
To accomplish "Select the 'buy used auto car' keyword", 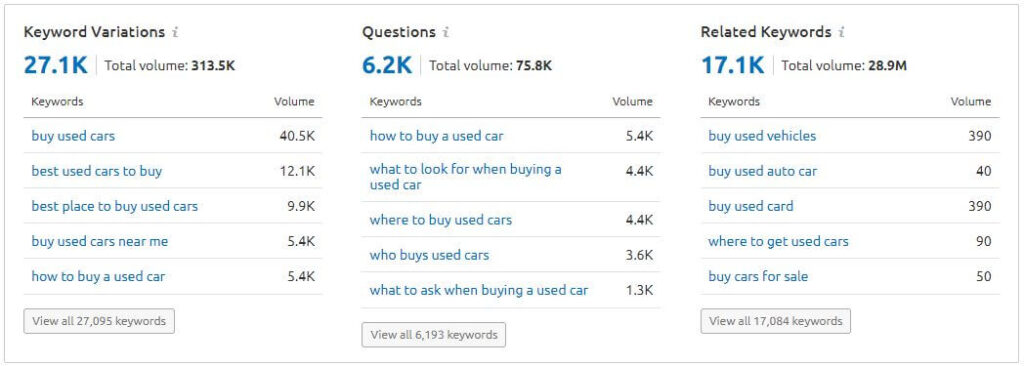I will point(763,171).
